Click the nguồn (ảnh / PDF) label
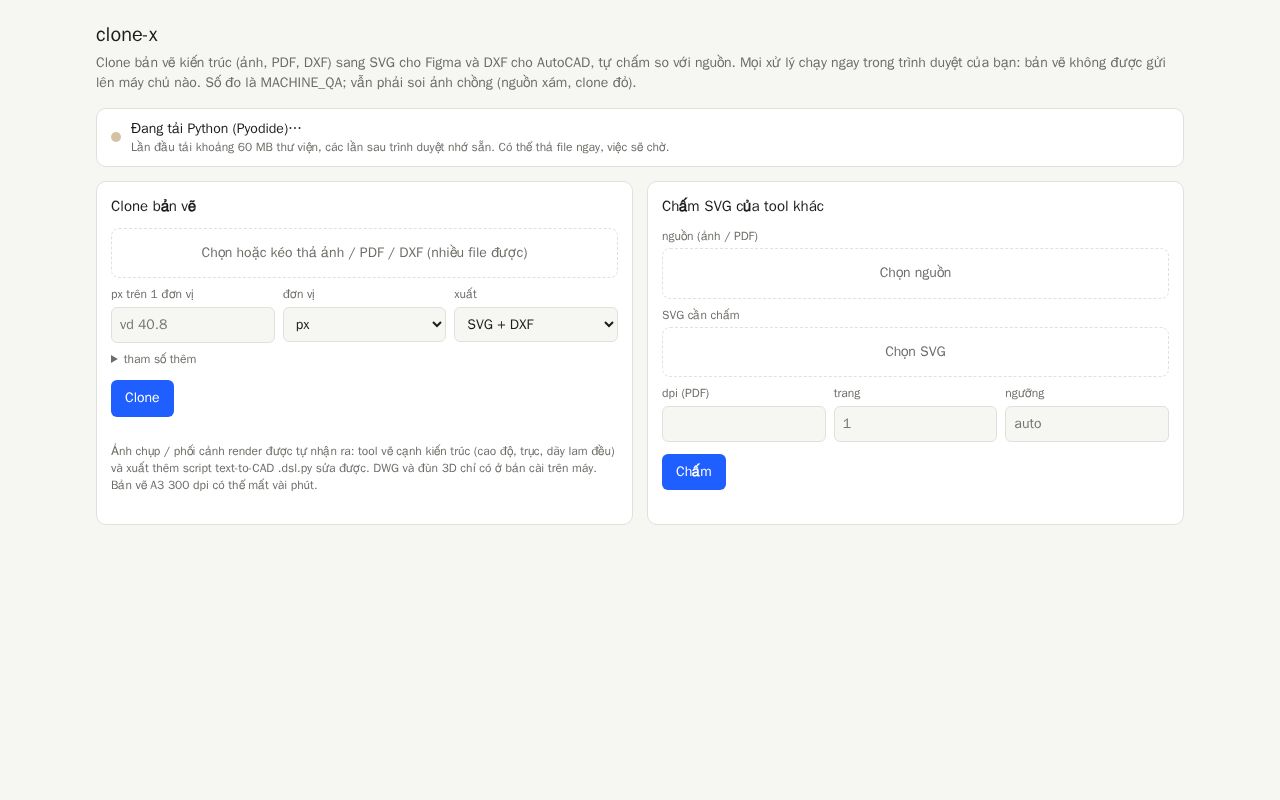This screenshot has height=800, width=1280. pos(710,236)
